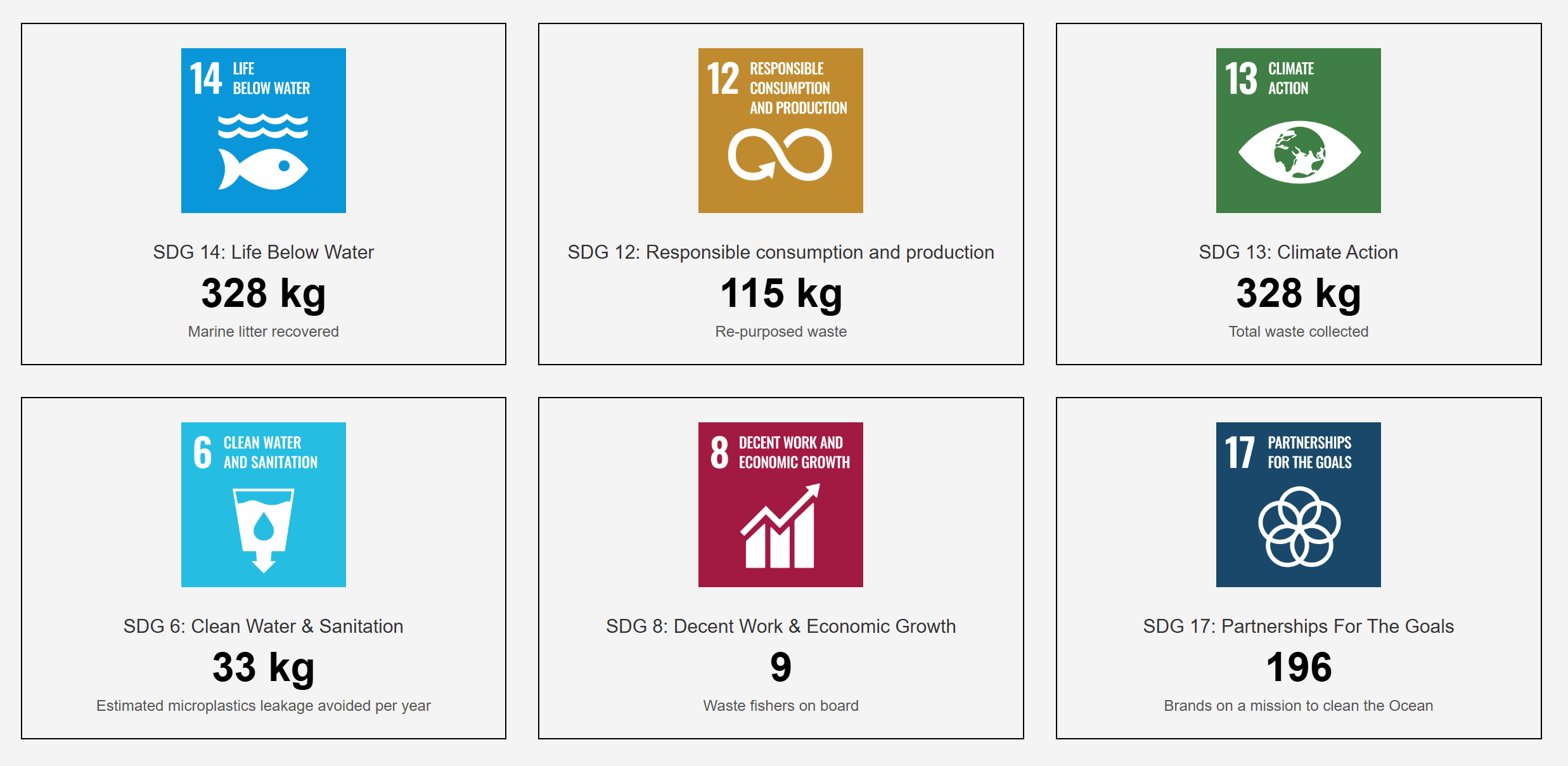Click the 'Re-purposed waste' caption

[x=781, y=332]
